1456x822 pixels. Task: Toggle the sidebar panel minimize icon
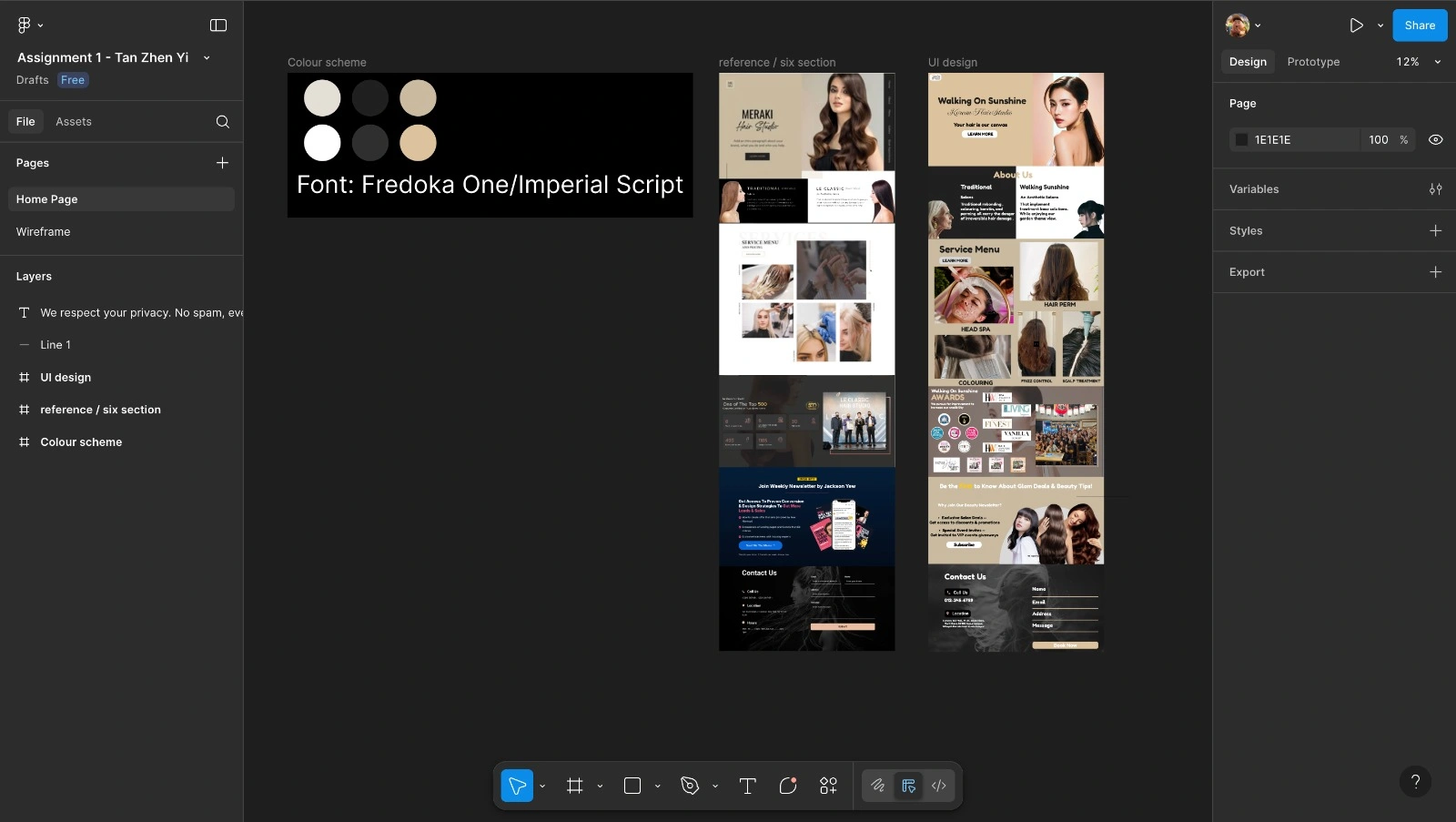pyautogui.click(x=218, y=25)
